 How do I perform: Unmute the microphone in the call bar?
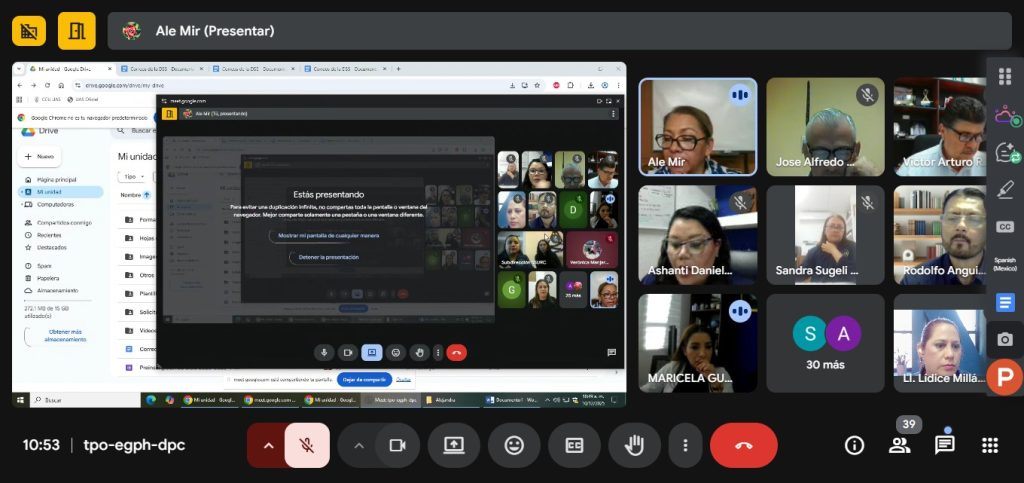pos(307,446)
